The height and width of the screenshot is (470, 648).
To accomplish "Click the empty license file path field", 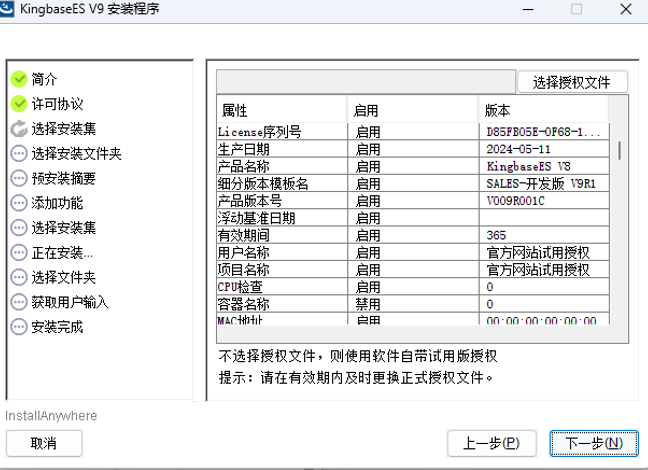I will (366, 82).
